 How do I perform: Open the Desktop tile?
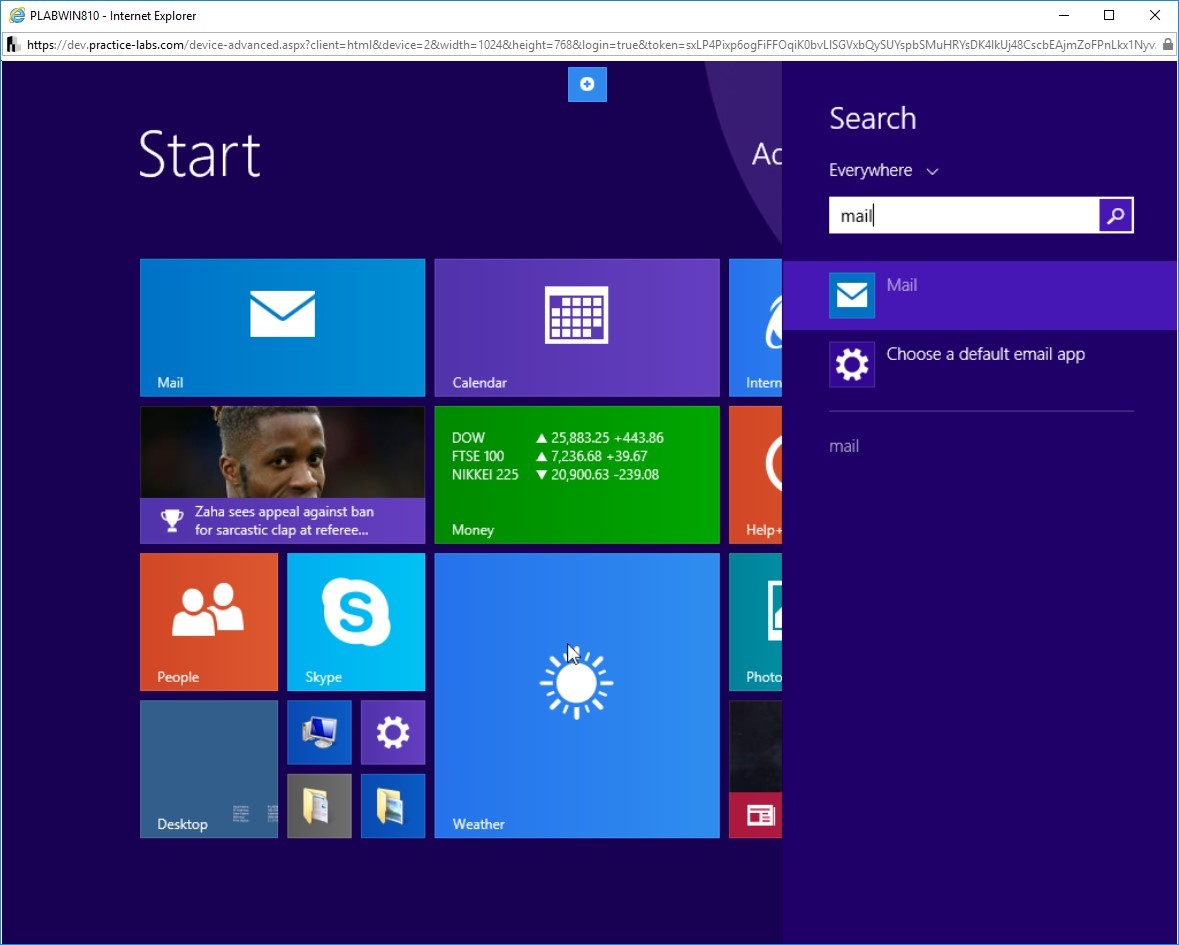(208, 769)
